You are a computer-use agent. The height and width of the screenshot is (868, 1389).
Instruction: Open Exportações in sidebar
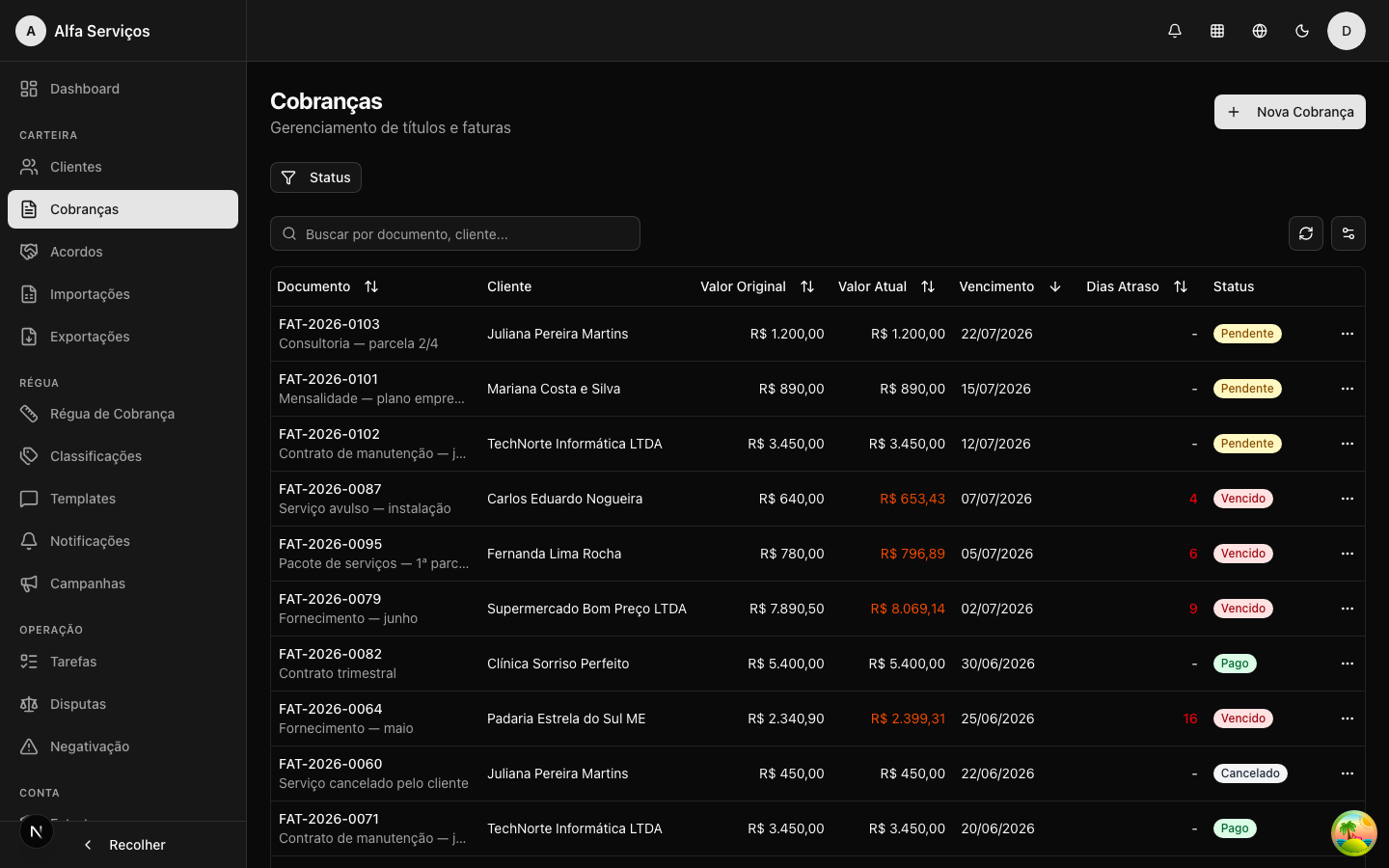pyautogui.click(x=123, y=337)
